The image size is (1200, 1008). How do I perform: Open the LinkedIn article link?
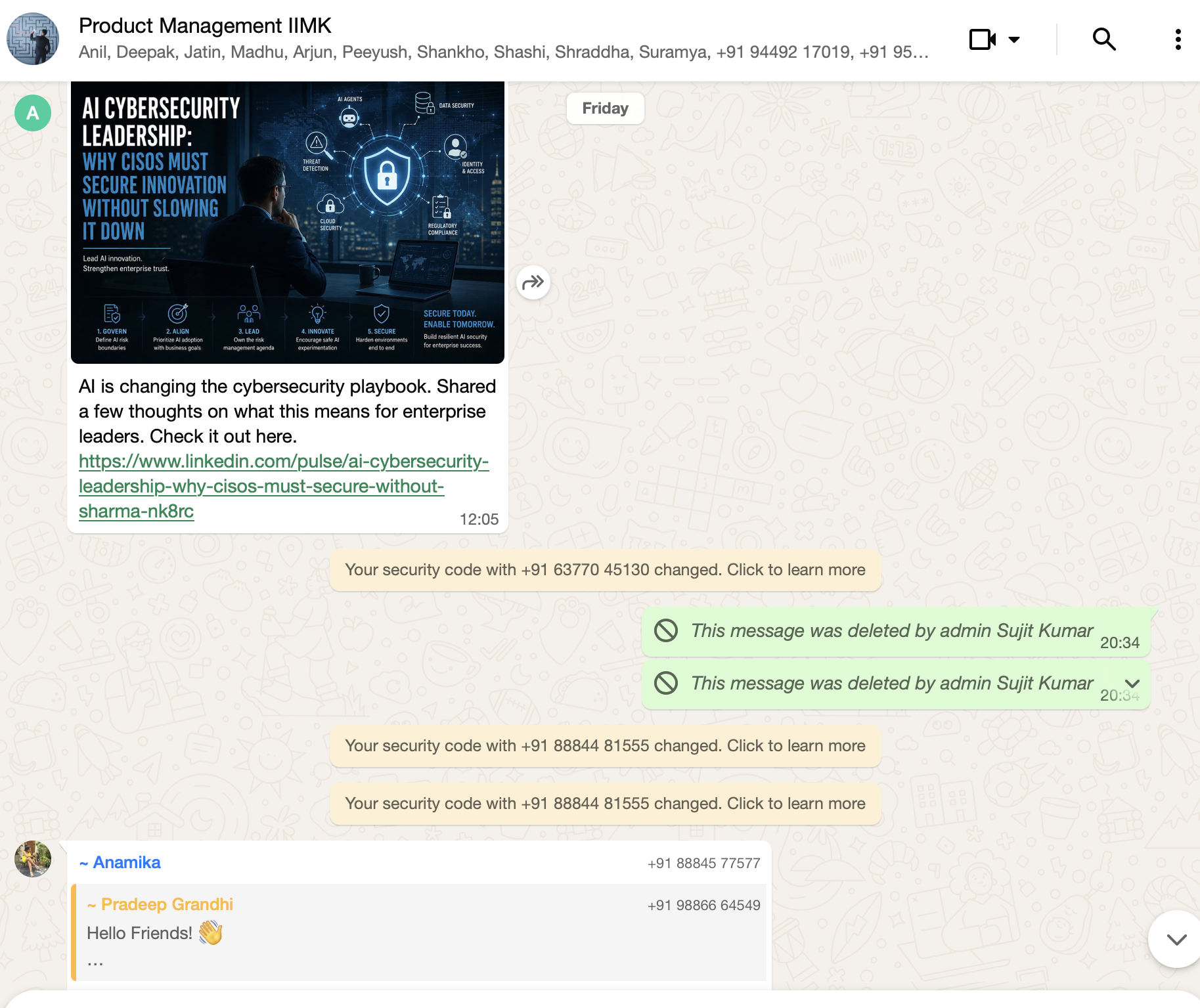pos(284,486)
